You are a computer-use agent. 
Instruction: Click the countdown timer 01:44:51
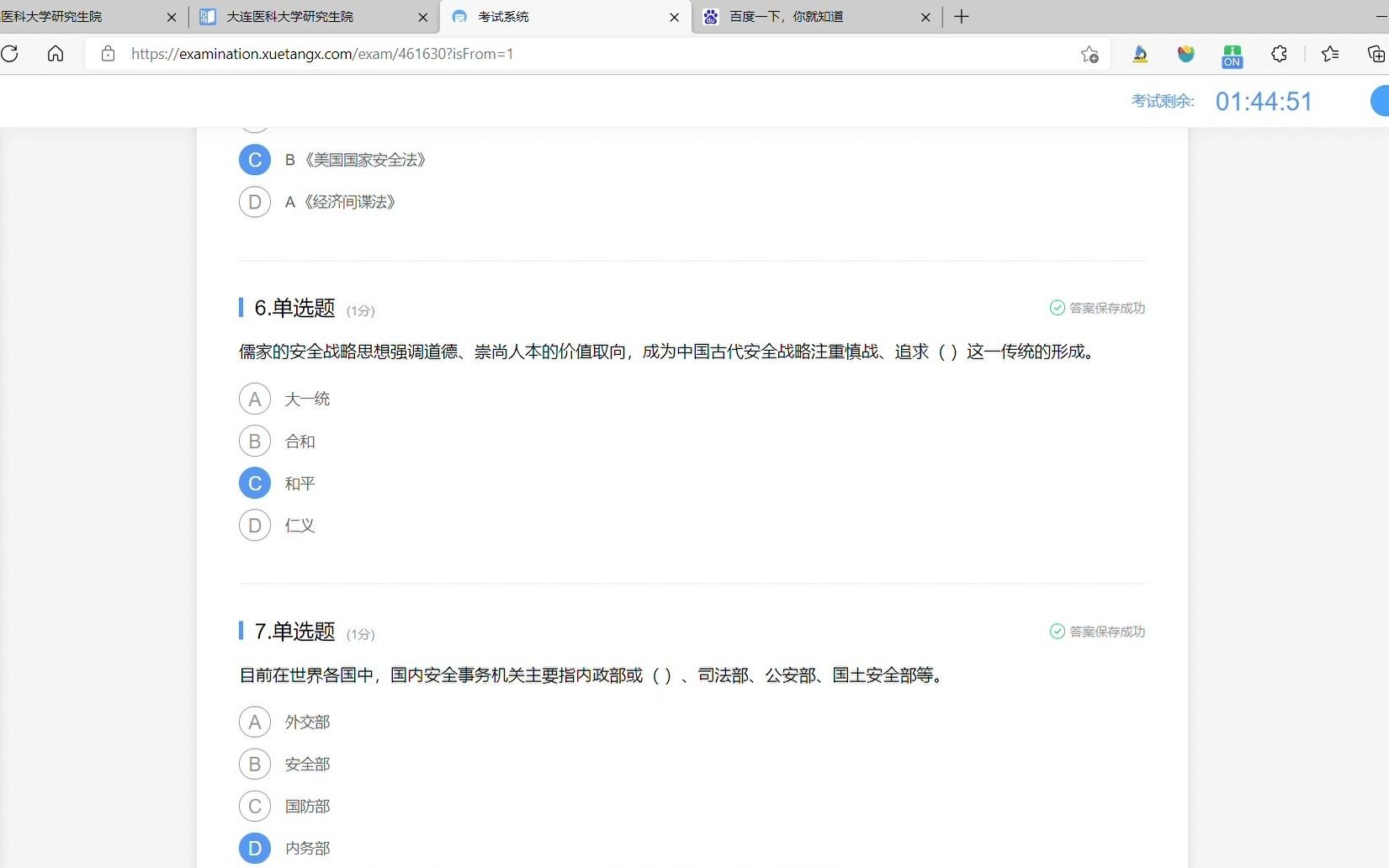pyautogui.click(x=1264, y=102)
